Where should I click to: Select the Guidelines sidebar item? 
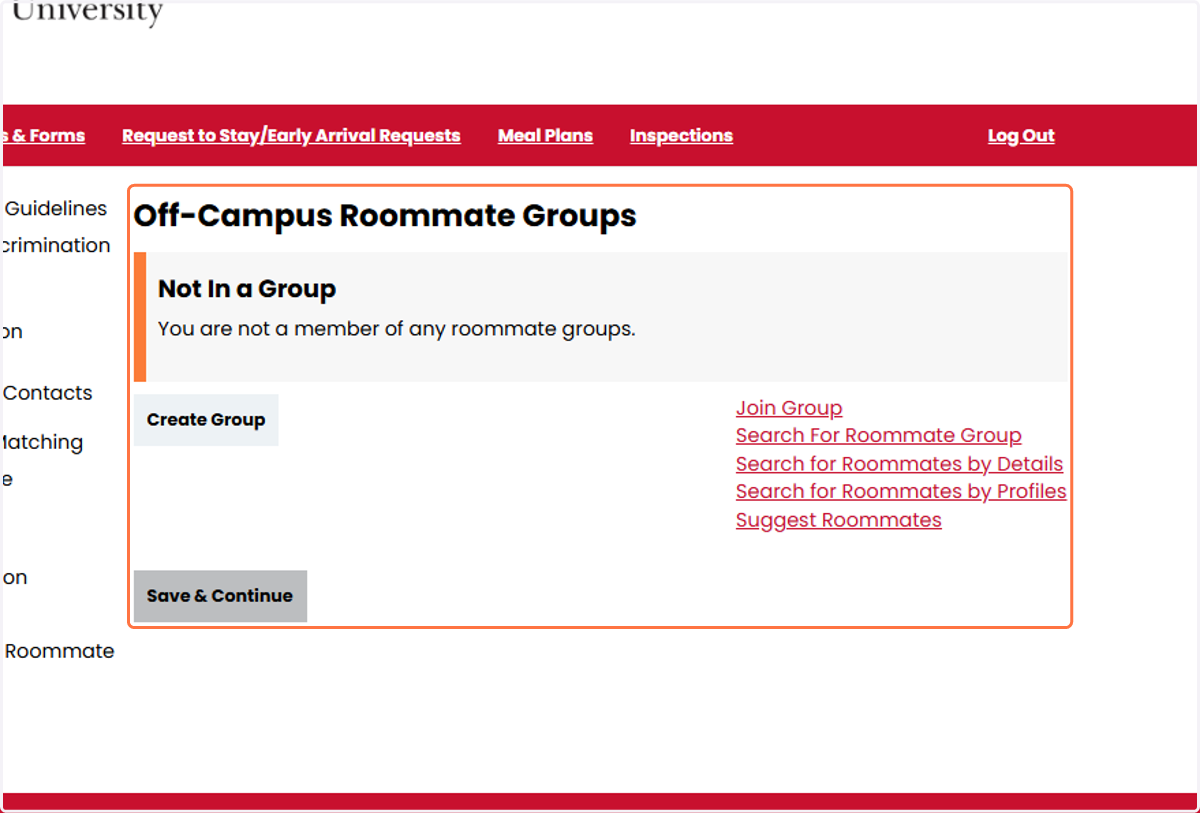[56, 208]
